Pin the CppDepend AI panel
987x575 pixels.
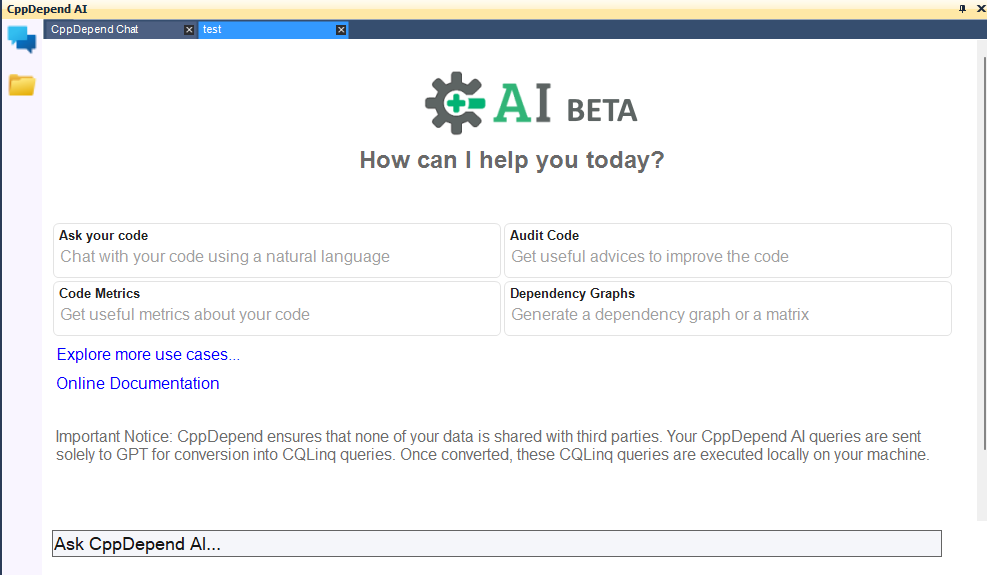click(x=962, y=9)
